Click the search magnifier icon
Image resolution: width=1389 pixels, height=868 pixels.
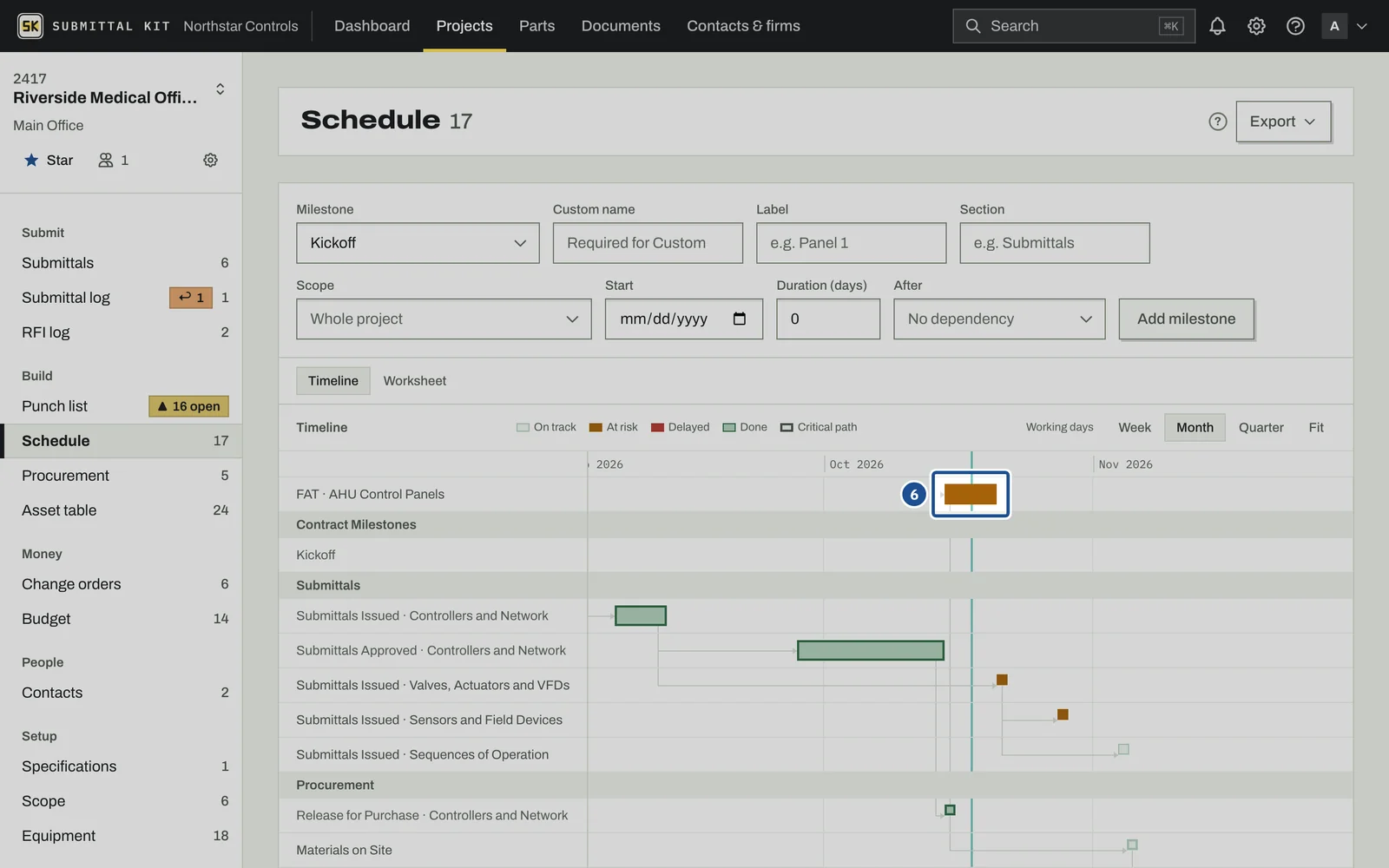(973, 26)
